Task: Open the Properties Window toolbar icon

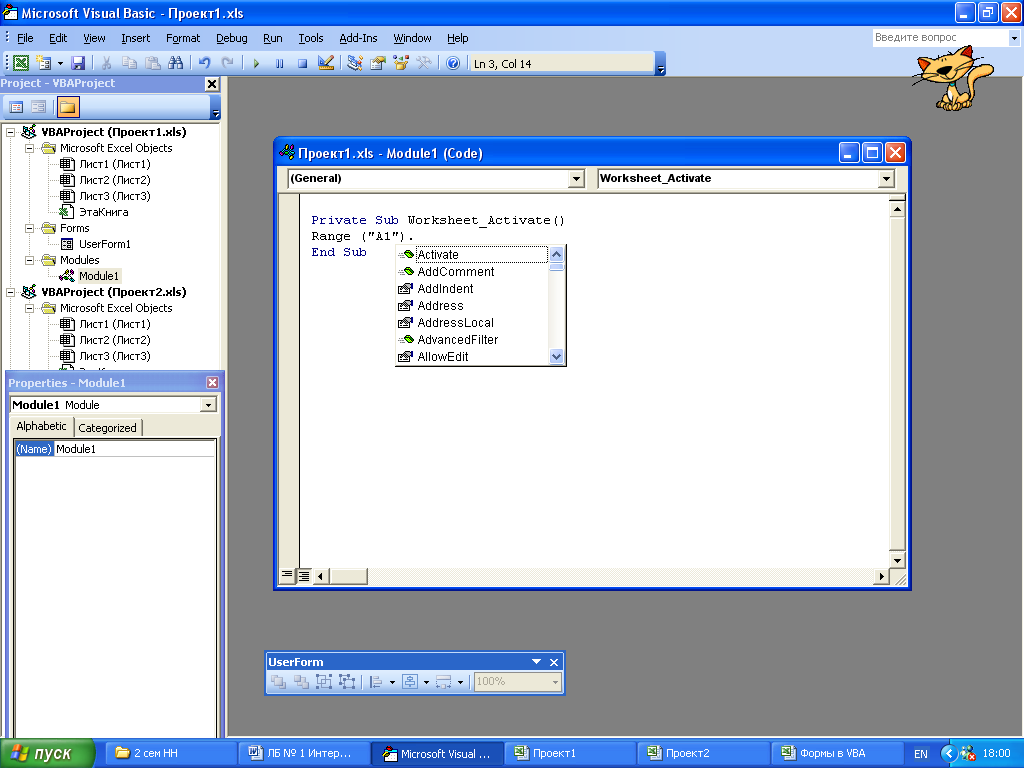Action: pos(377,63)
